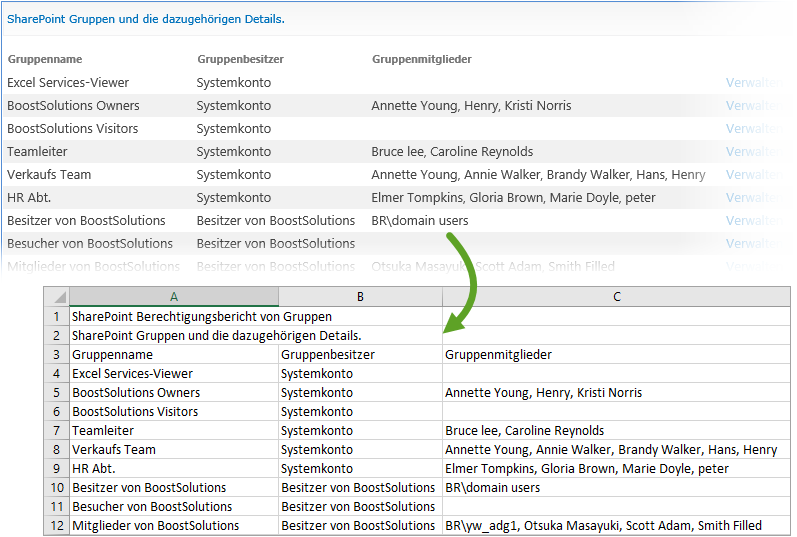Select cell A7 'Teamleiter' in spreadsheet
Image resolution: width=797 pixels, height=537 pixels.
174,431
